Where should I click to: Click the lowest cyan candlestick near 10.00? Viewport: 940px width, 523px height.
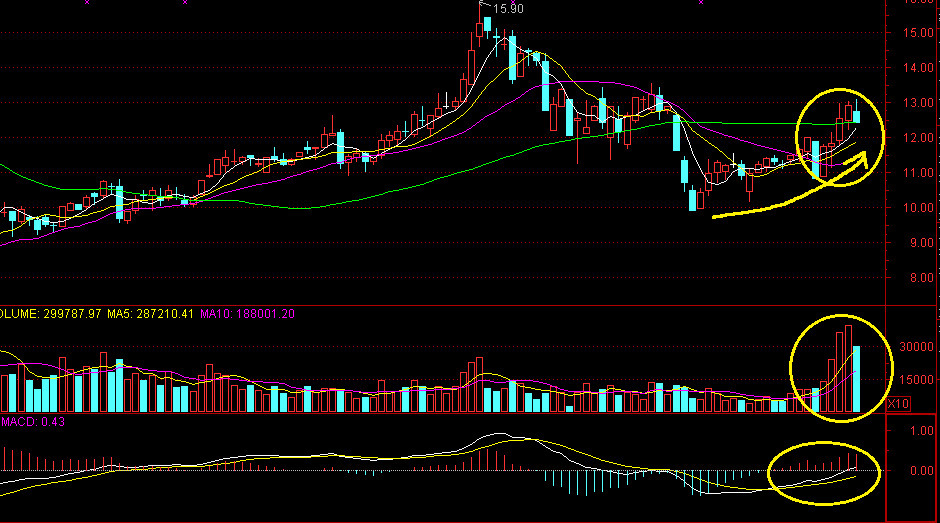click(693, 200)
